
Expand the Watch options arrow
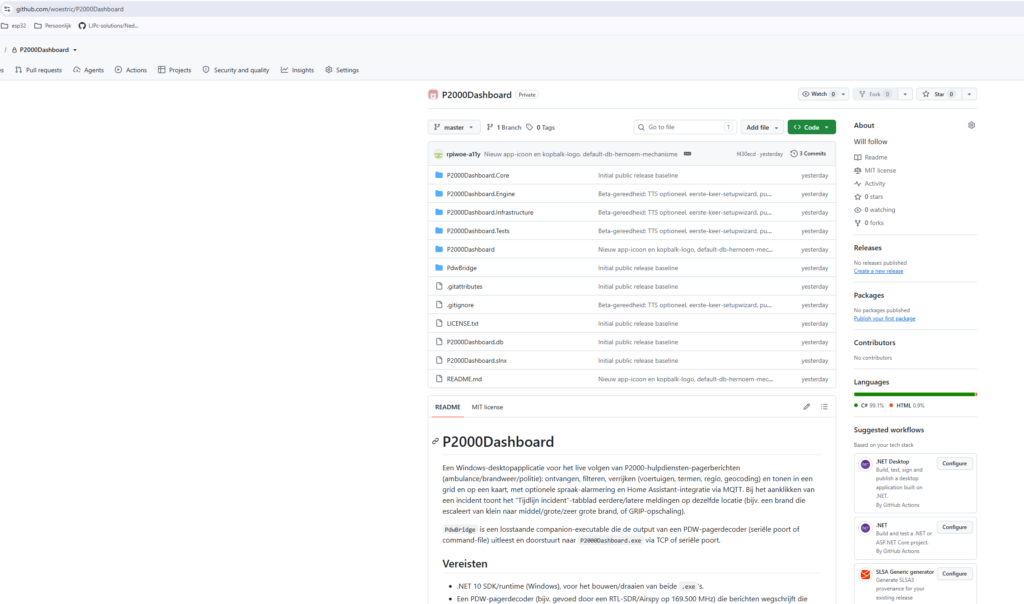[843, 94]
